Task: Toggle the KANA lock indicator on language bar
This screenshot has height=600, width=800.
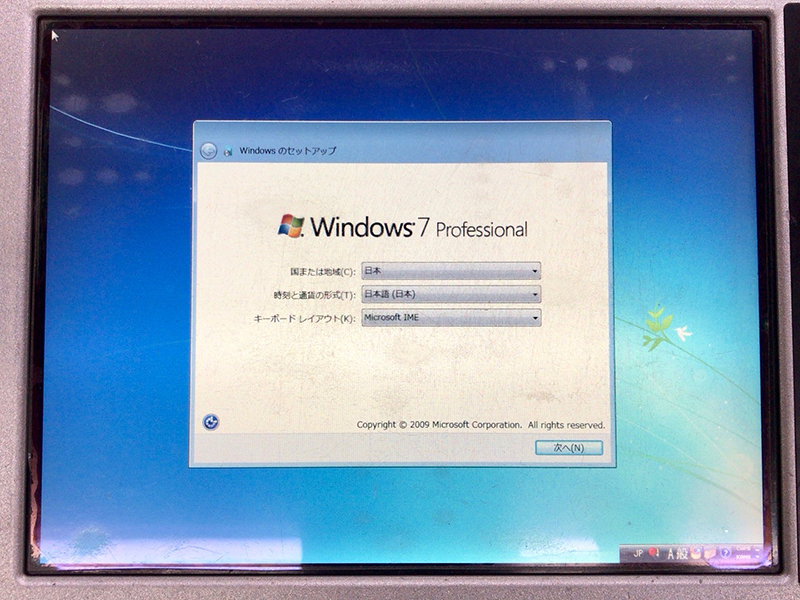Action: click(743, 557)
